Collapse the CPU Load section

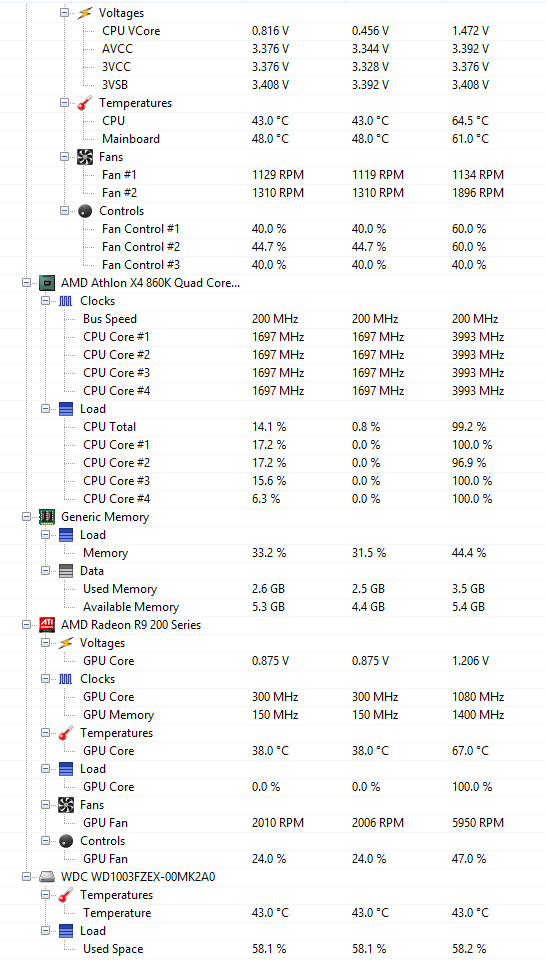45,409
